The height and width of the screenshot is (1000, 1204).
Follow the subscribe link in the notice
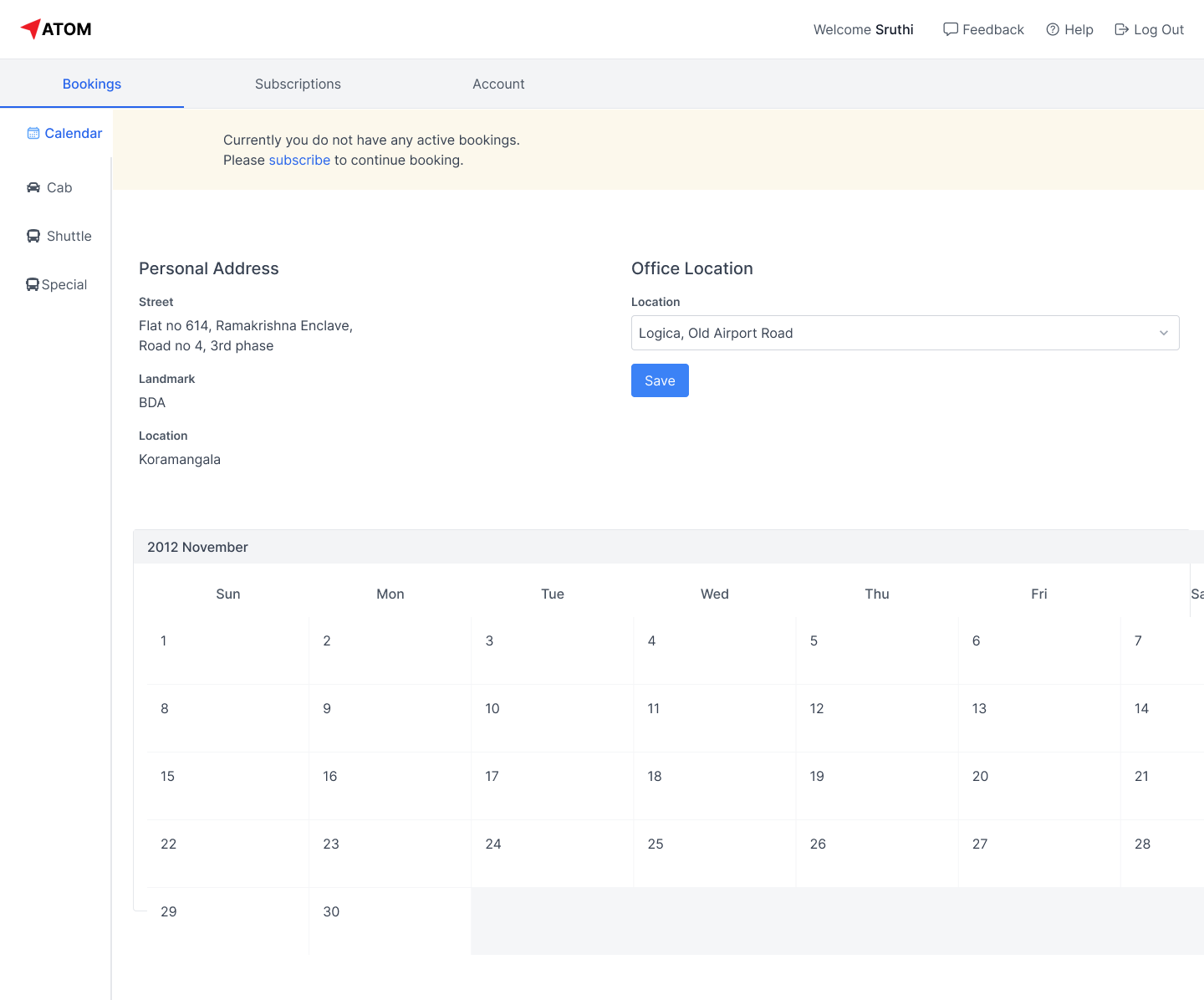(x=299, y=160)
